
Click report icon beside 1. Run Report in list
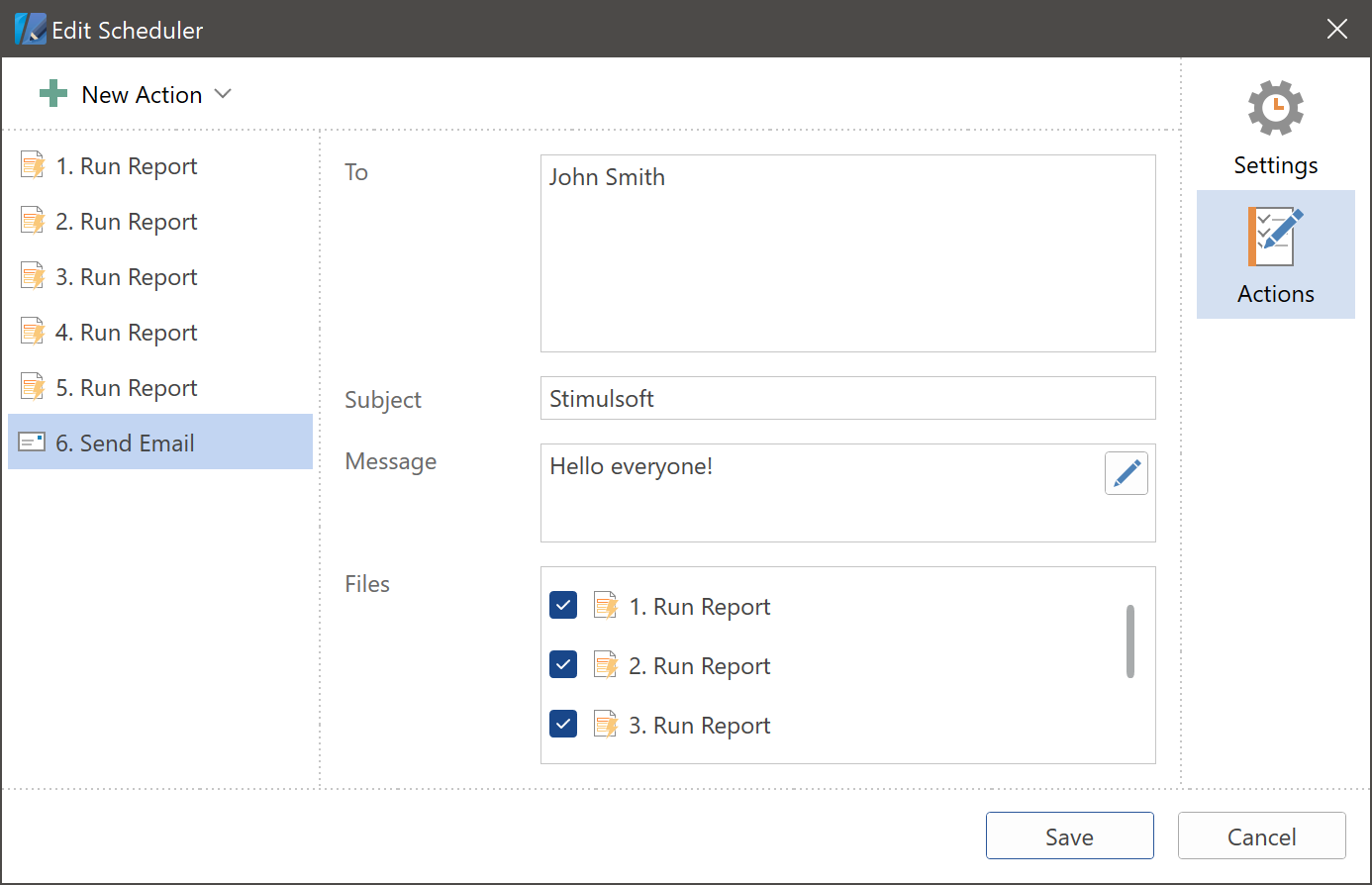(x=33, y=164)
